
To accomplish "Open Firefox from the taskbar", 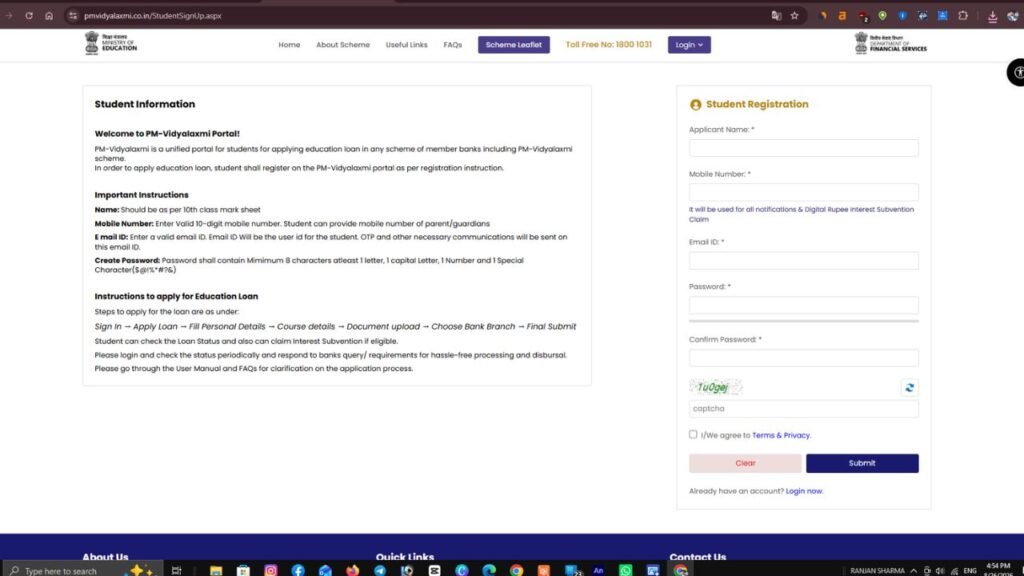I will point(353,570).
